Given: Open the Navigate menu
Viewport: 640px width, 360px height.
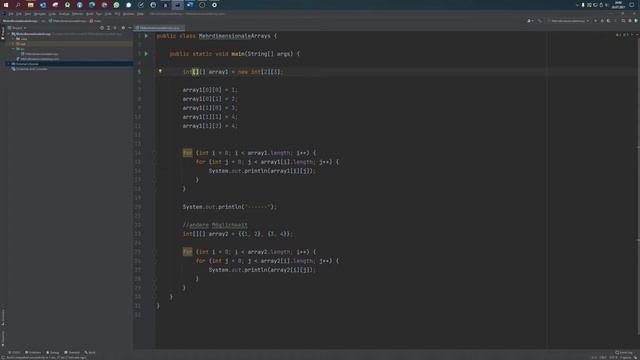Looking at the screenshot, I should [x=40, y=14].
